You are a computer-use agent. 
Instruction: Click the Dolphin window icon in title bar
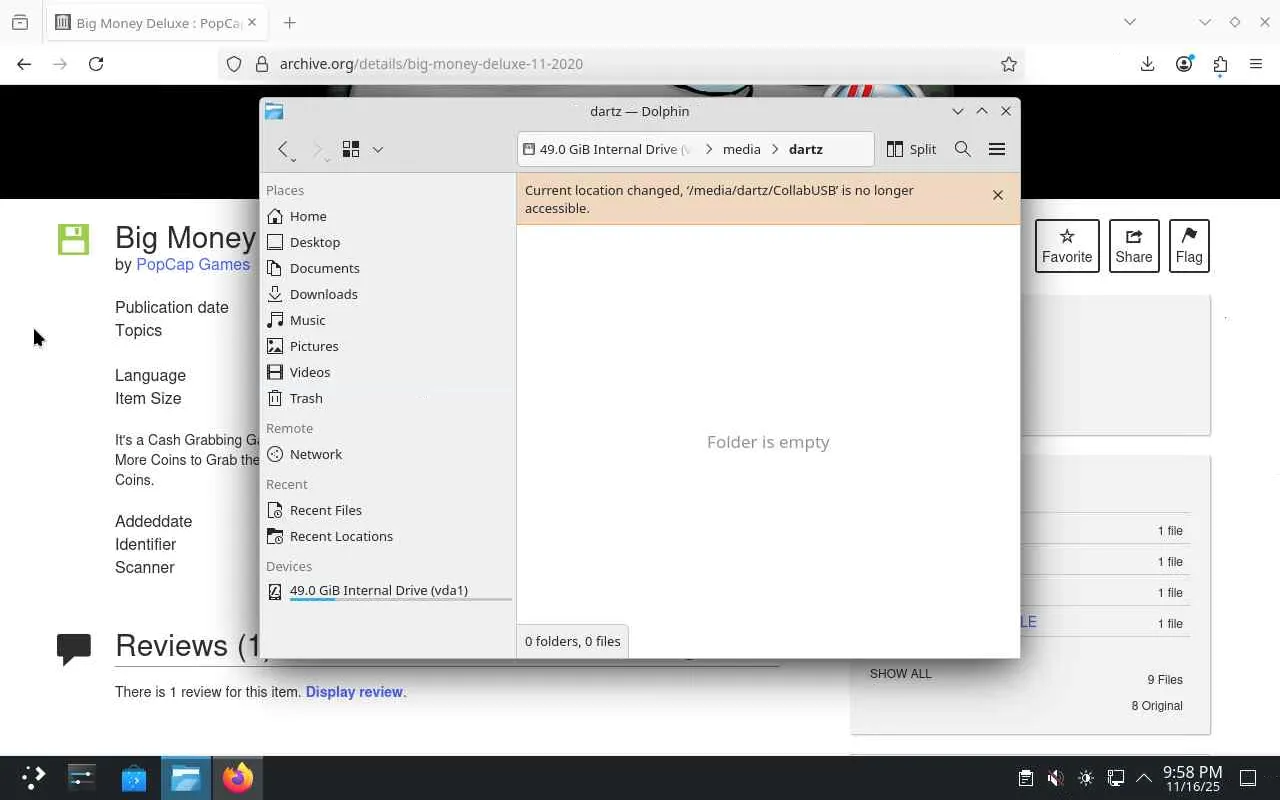point(274,111)
